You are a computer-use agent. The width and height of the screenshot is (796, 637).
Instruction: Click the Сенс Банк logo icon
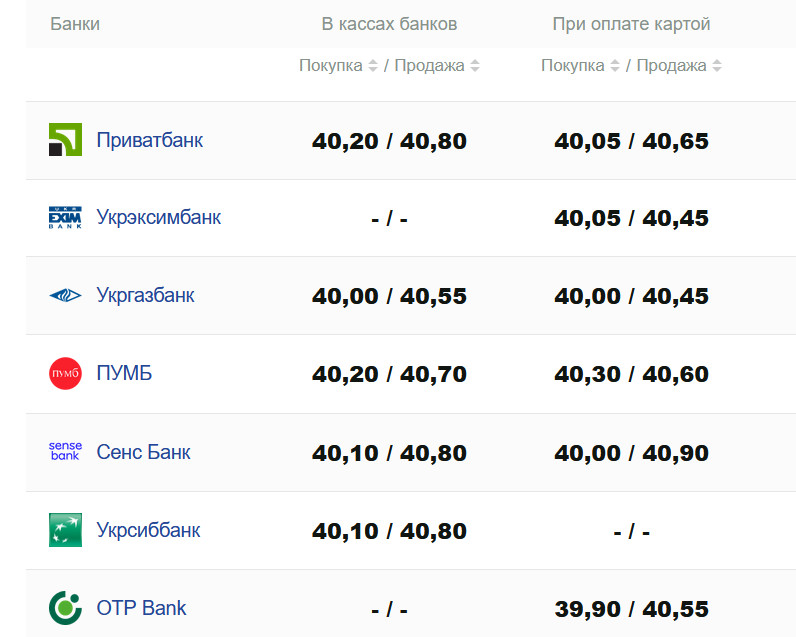(x=65, y=452)
